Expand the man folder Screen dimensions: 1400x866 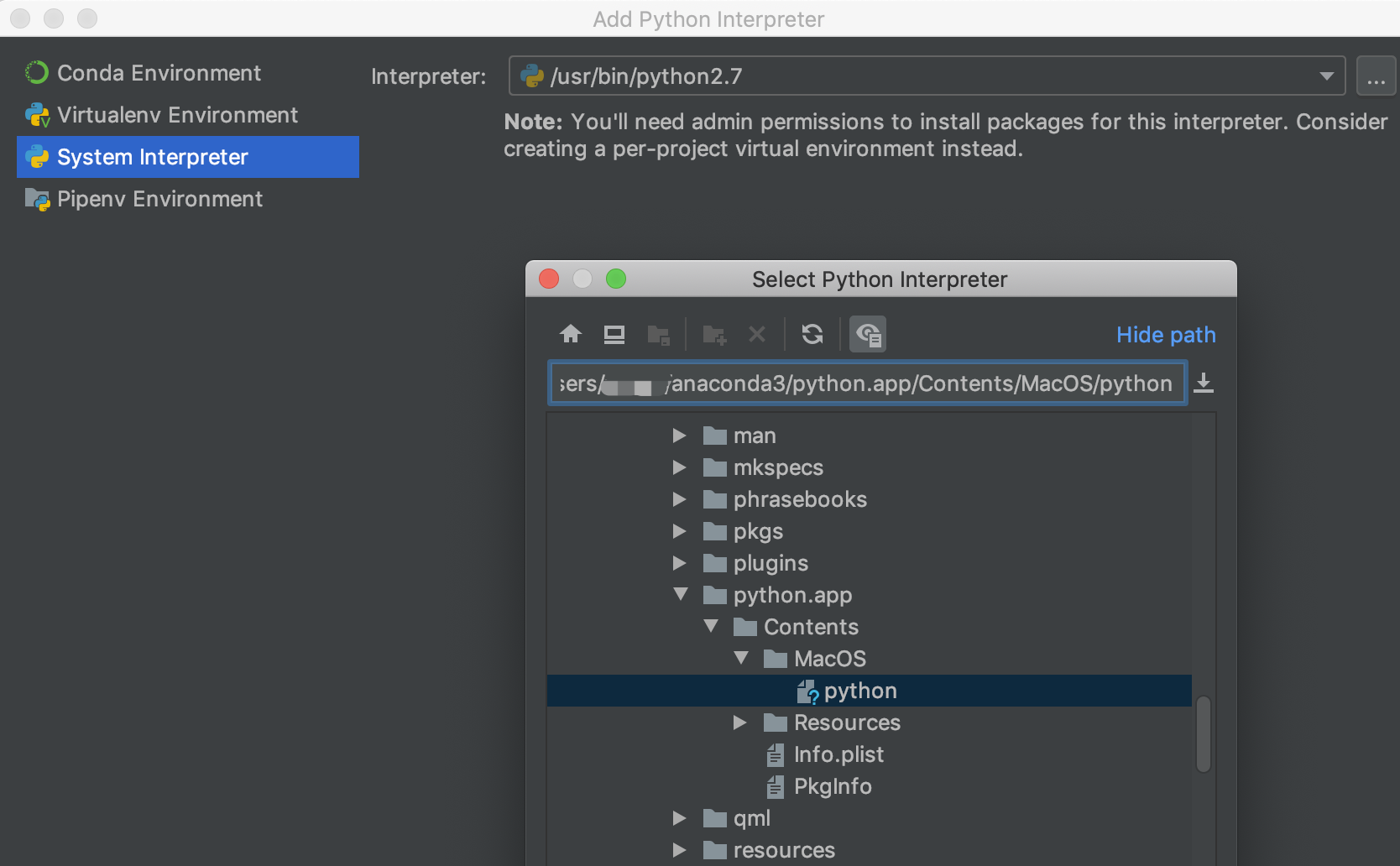(x=680, y=436)
